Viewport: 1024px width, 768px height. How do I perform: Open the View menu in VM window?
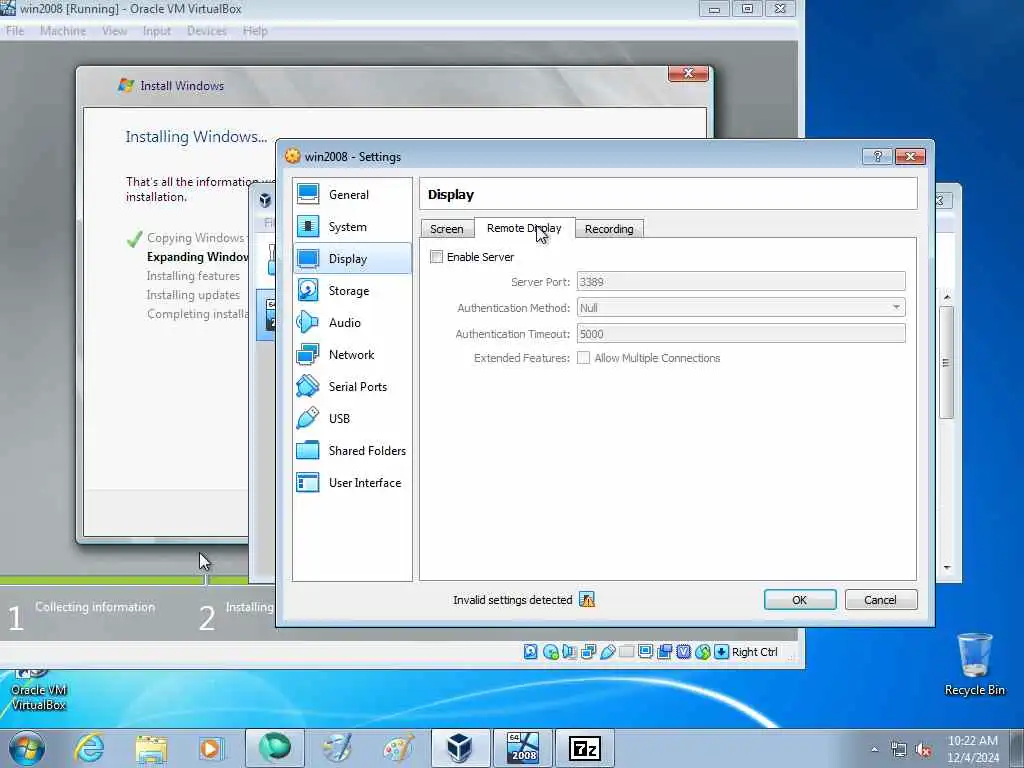(x=114, y=31)
